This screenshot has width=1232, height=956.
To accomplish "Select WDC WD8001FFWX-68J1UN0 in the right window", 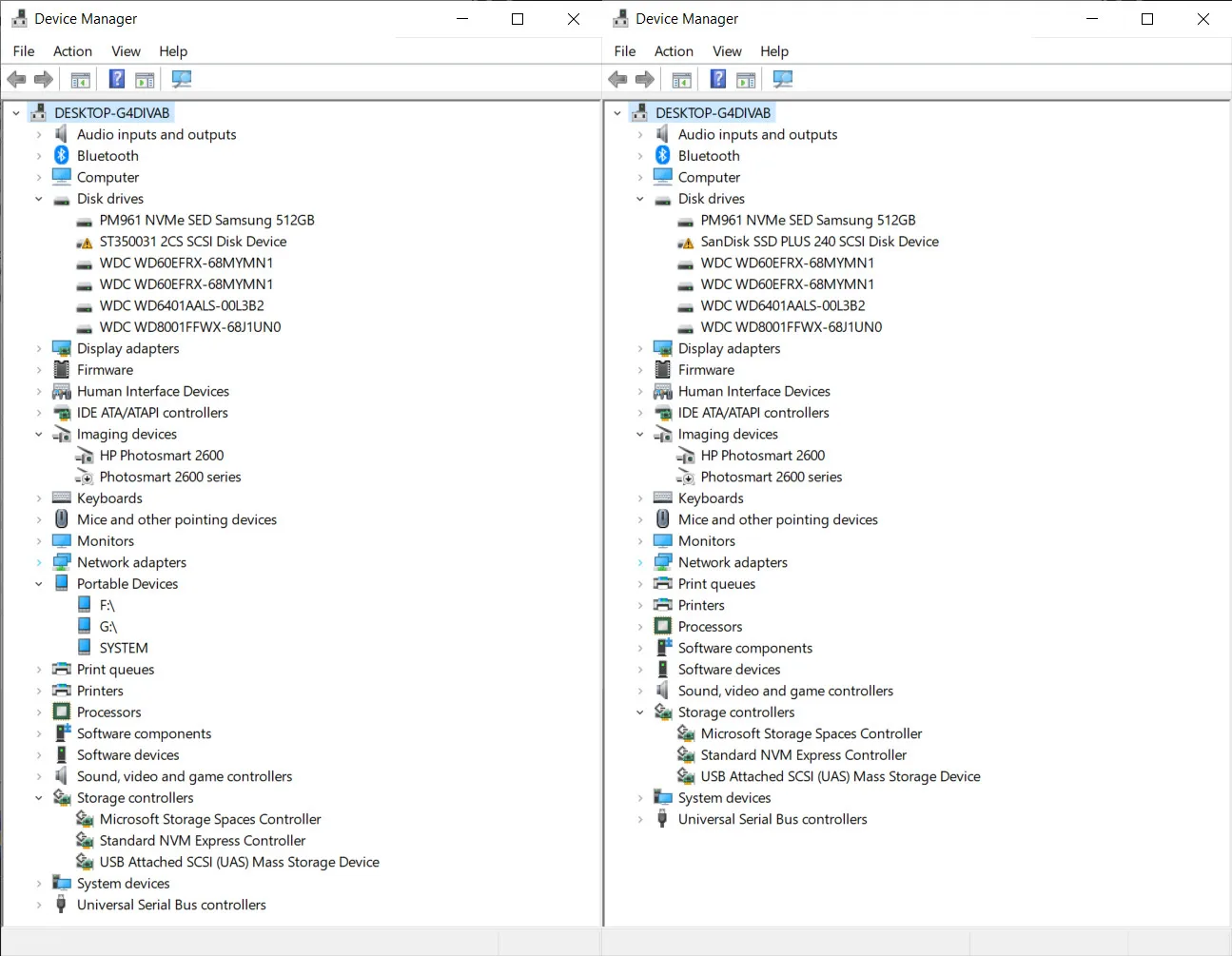I will [792, 327].
